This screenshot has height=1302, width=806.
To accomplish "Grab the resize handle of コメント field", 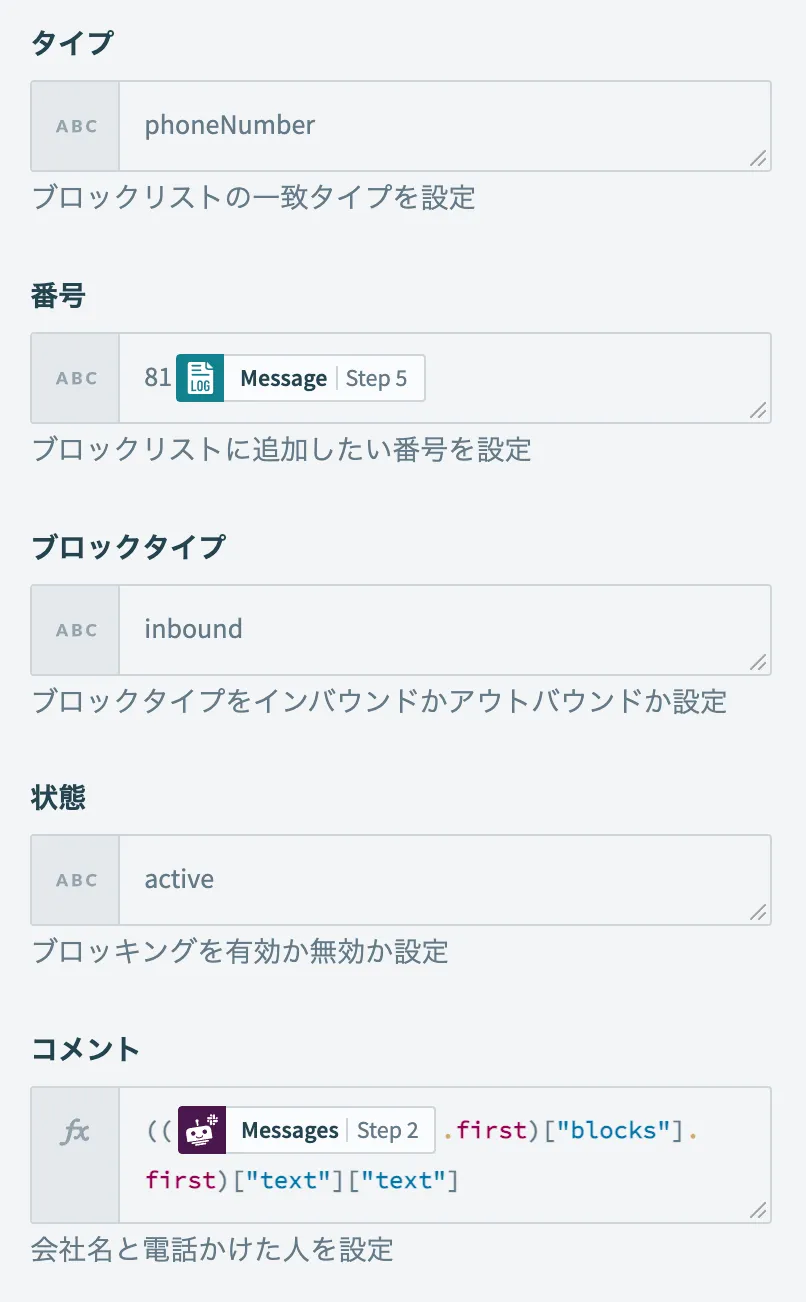I will click(x=759, y=1210).
